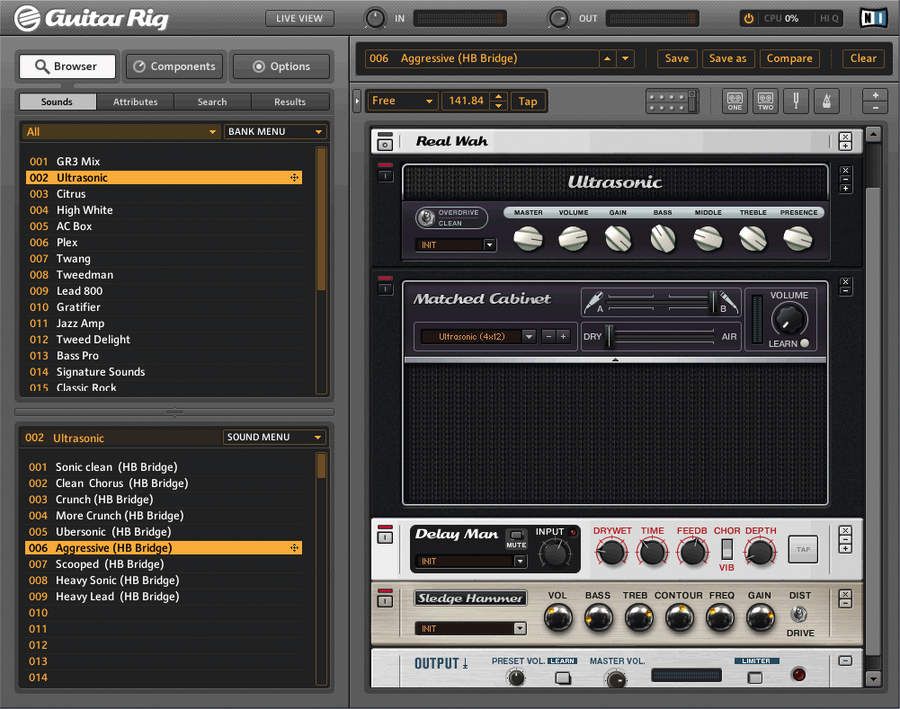Screen dimensions: 900x709
Task: Click the Clear button
Action: point(863,59)
